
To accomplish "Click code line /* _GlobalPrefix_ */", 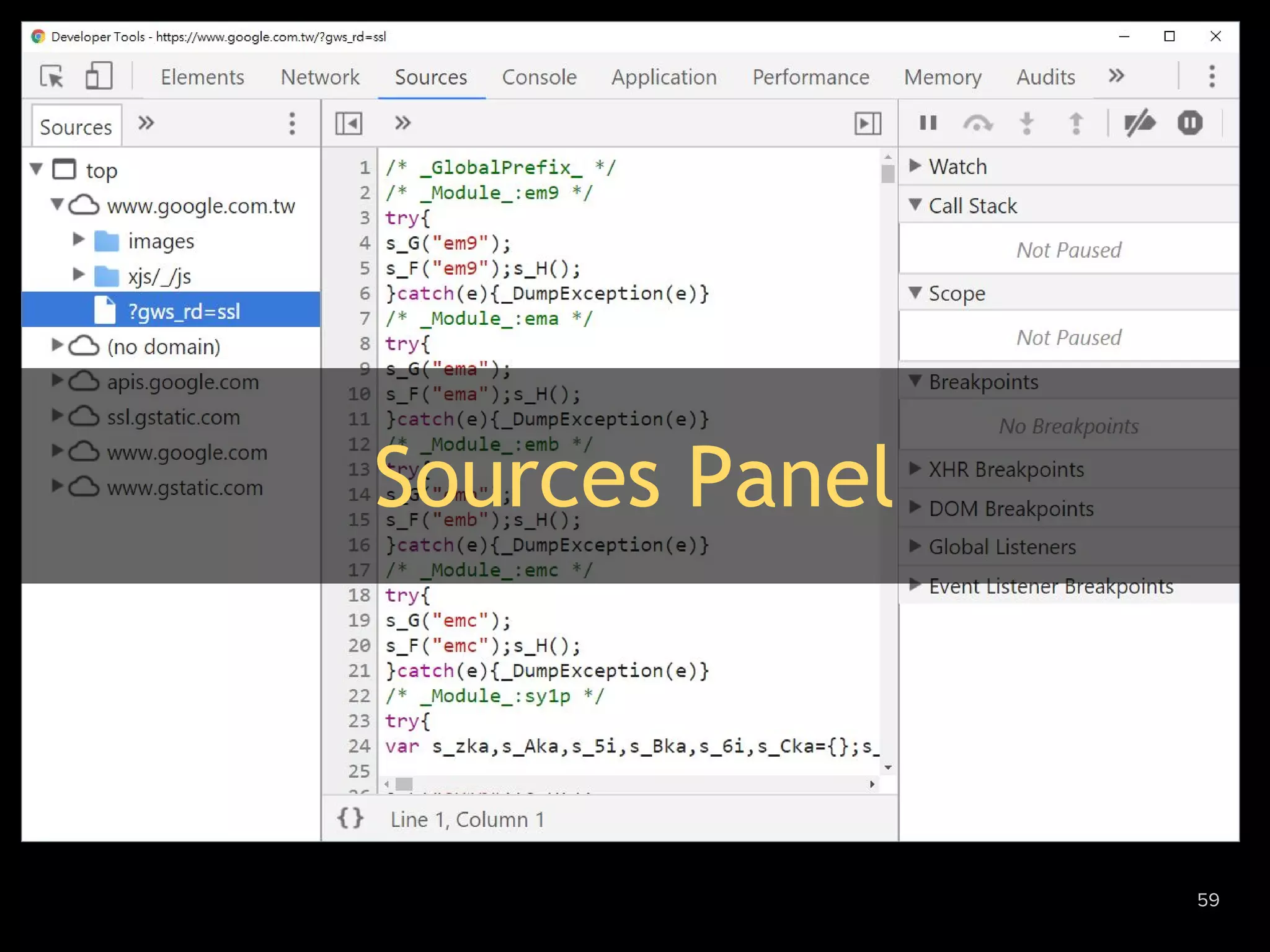I will (500, 167).
